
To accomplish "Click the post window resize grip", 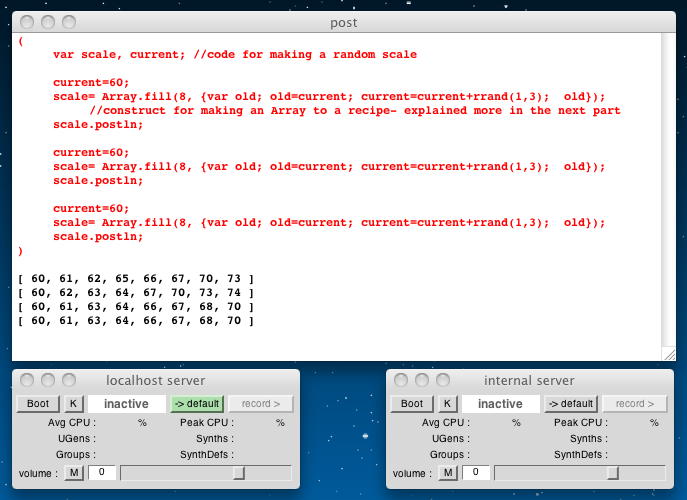I will [669, 354].
